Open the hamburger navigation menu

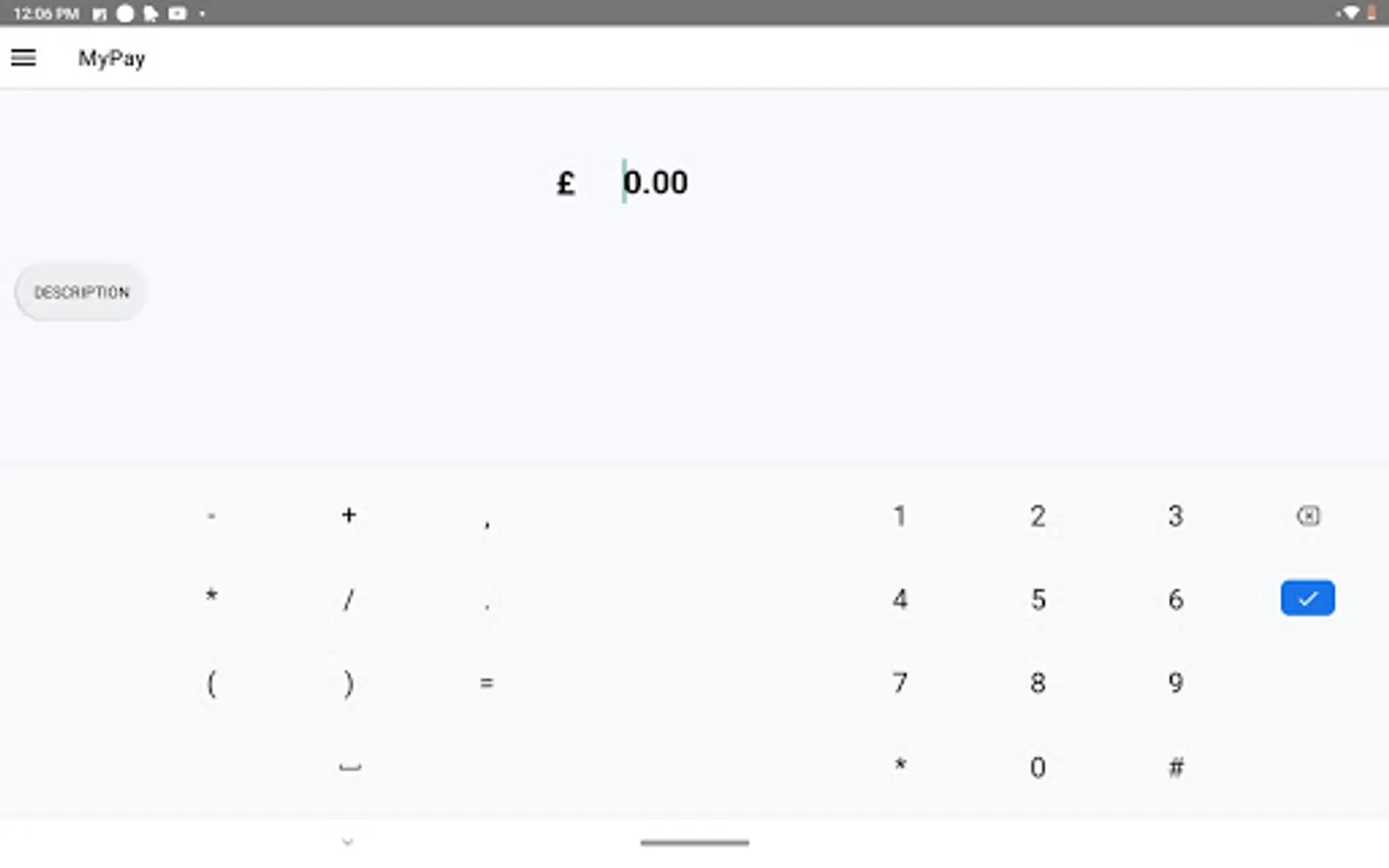point(23,58)
